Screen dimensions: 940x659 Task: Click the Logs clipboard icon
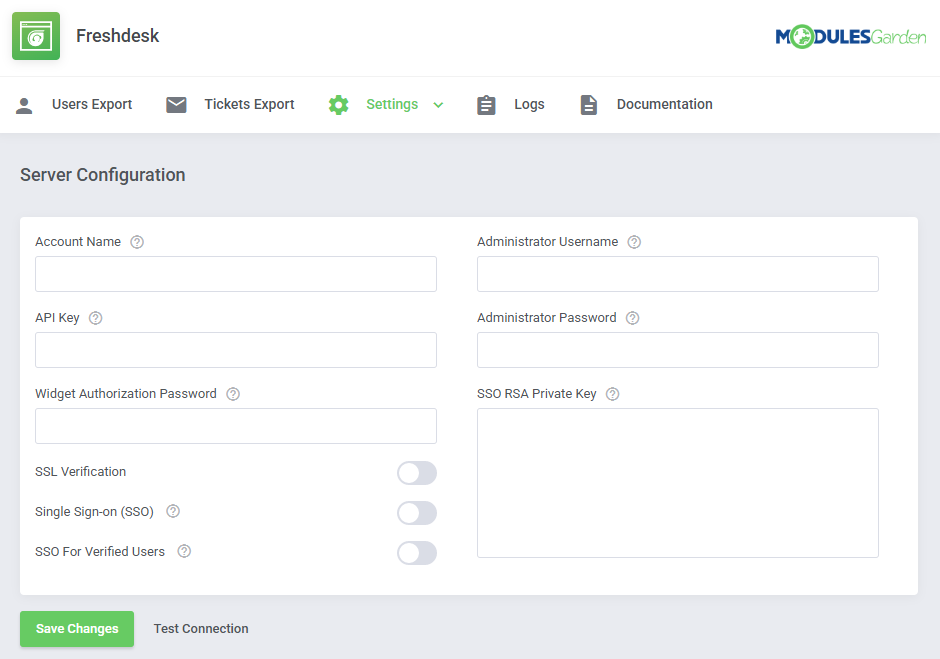pos(486,105)
